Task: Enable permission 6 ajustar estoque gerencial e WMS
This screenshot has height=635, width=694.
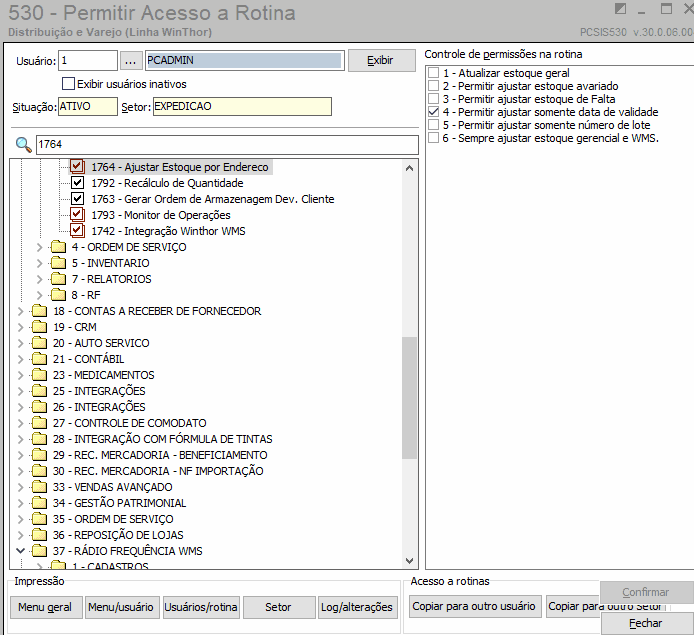Action: click(x=433, y=138)
